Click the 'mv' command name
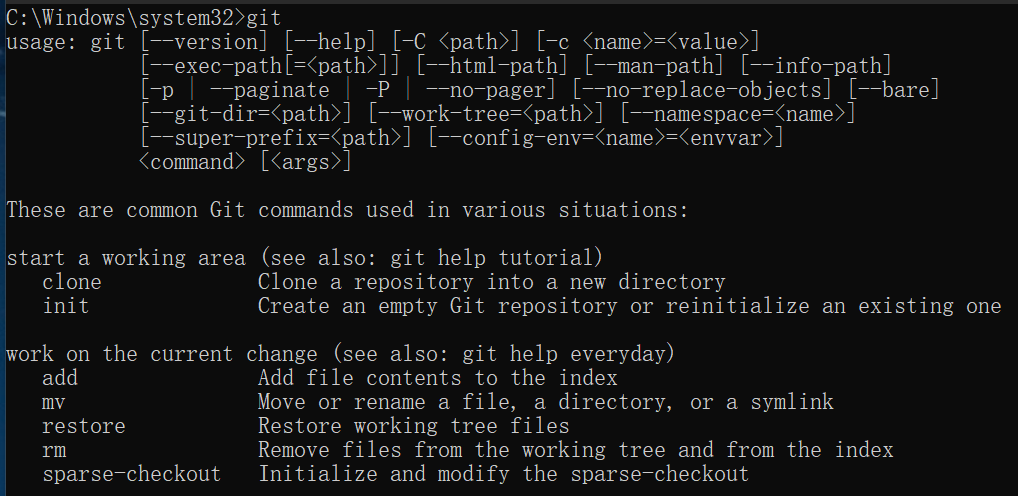This screenshot has width=1018, height=496. click(54, 402)
